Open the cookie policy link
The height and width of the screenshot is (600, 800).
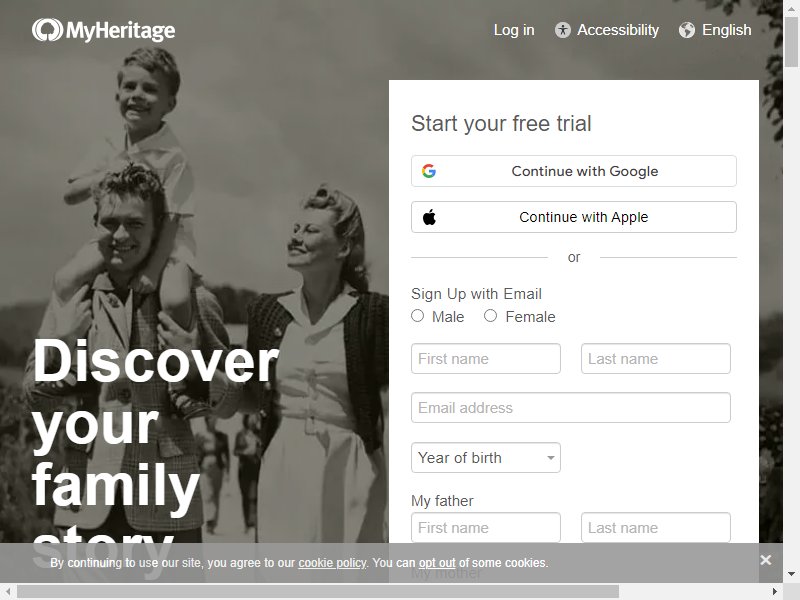tap(332, 563)
